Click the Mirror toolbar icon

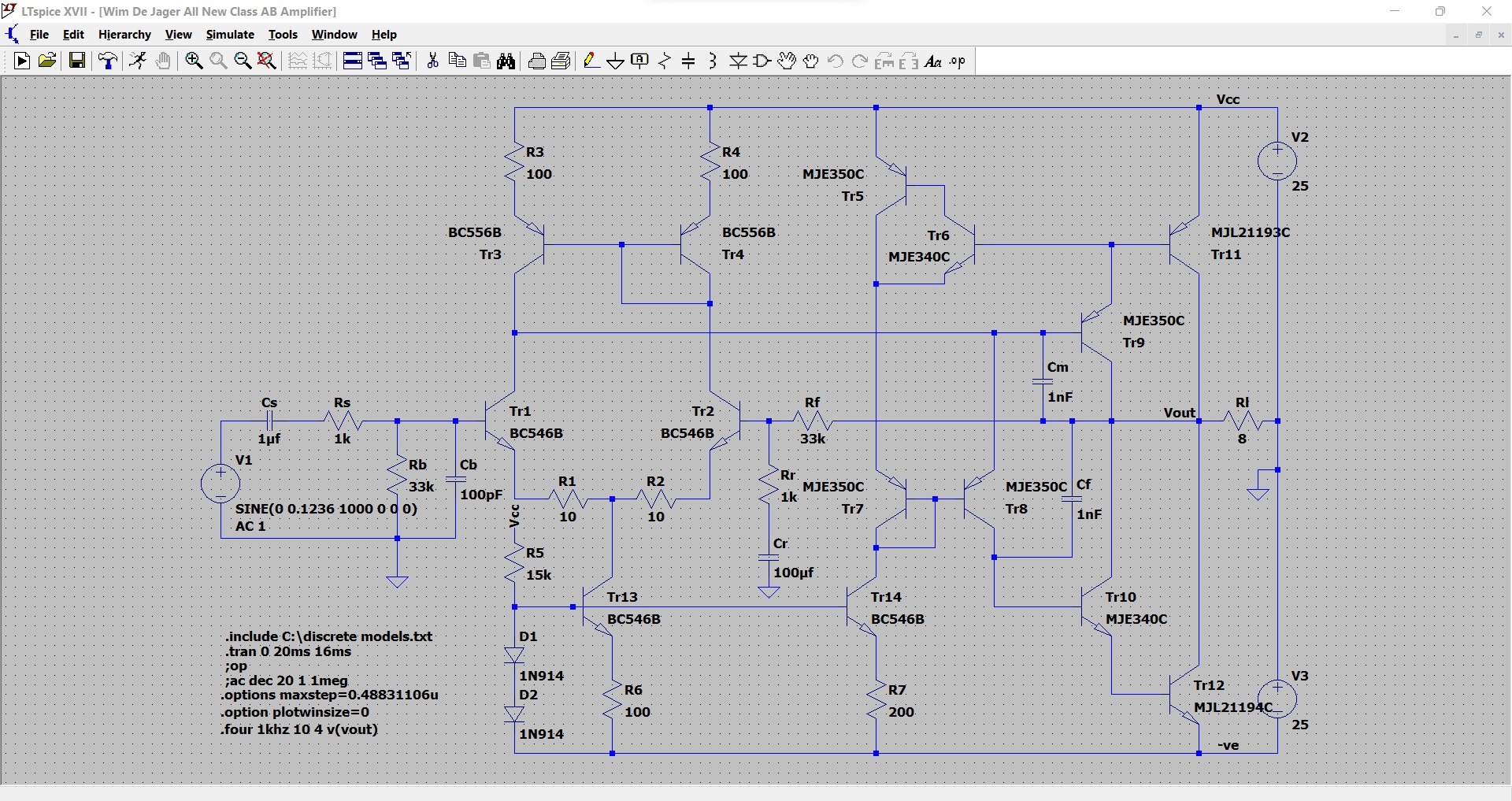coord(909,61)
